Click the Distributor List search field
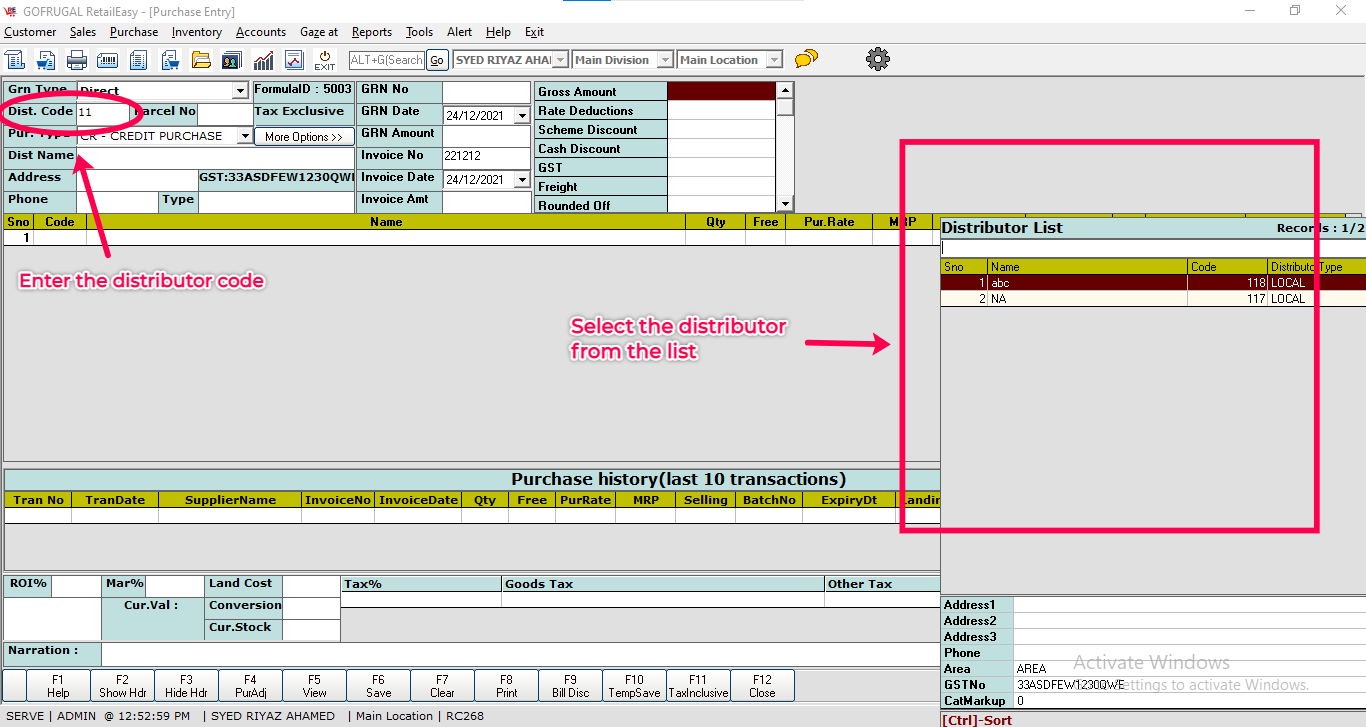The image size is (1366, 727). pyautogui.click(x=1153, y=247)
